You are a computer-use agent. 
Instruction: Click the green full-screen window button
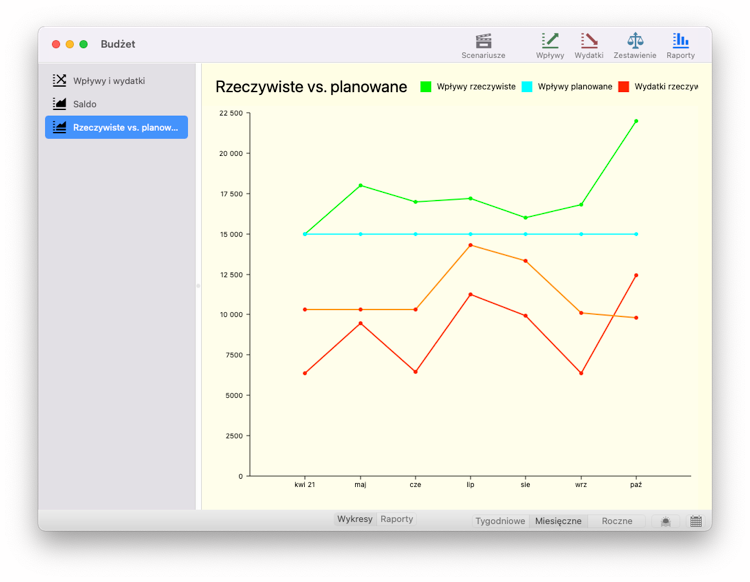coord(84,44)
